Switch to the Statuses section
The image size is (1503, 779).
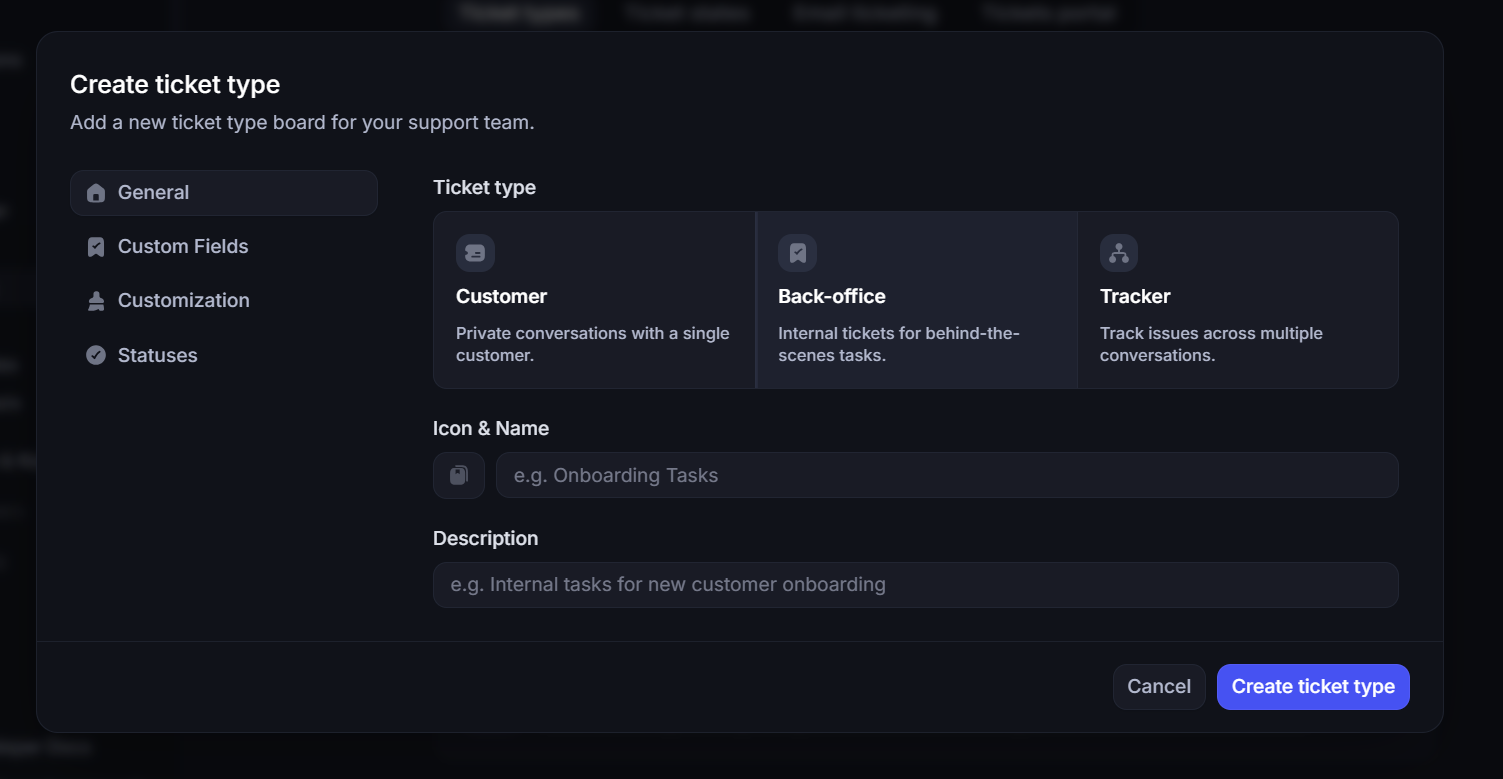pyautogui.click(x=157, y=354)
